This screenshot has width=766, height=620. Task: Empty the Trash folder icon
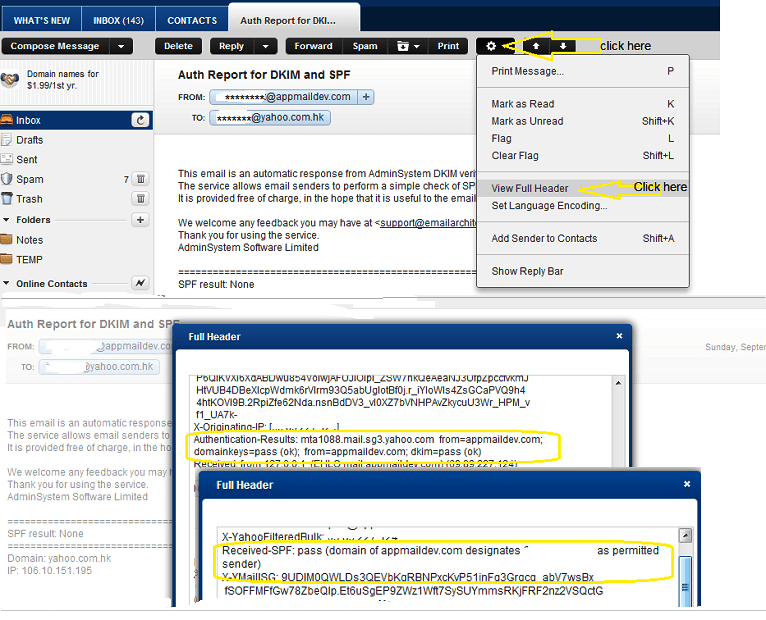click(140, 198)
